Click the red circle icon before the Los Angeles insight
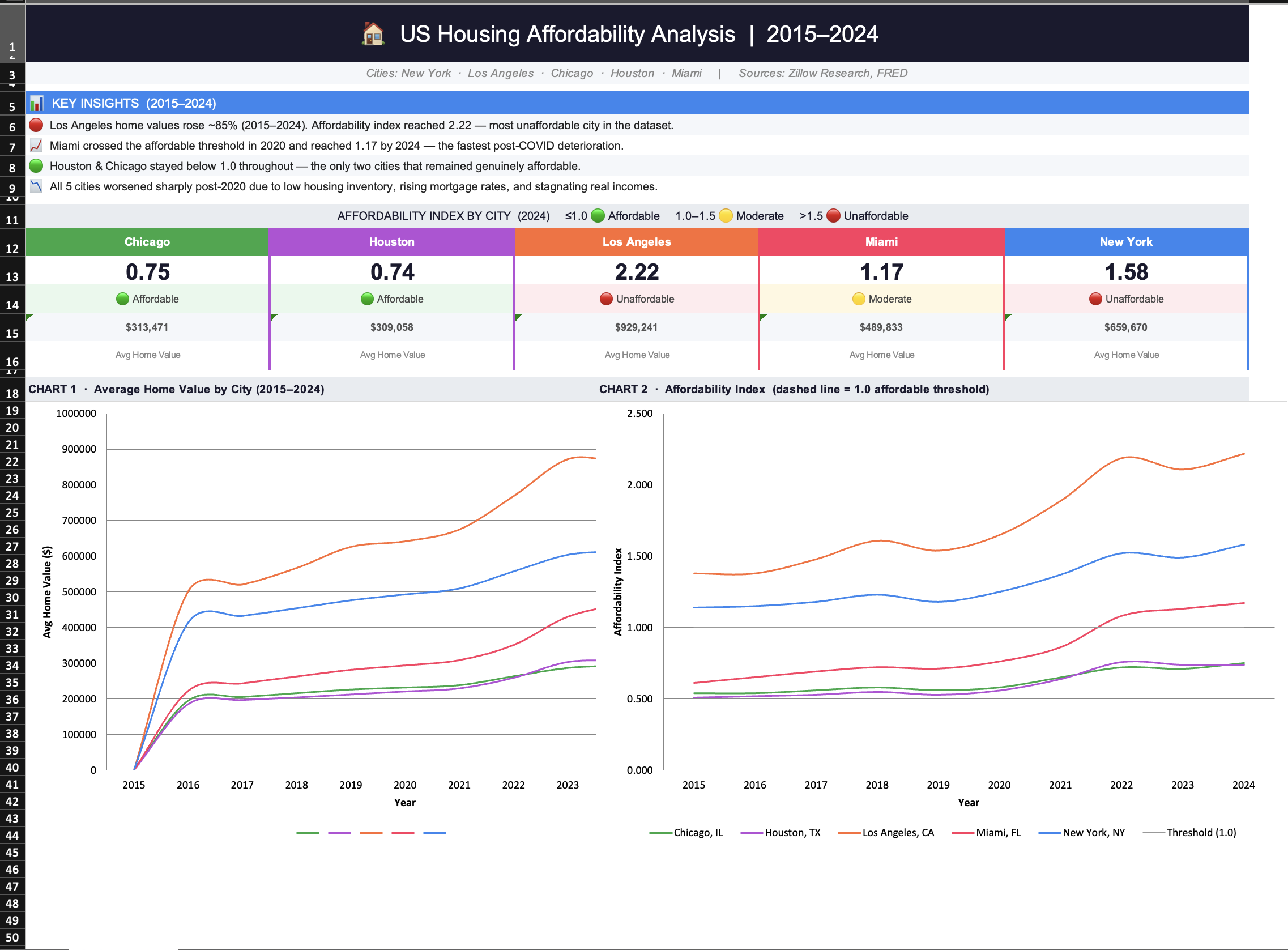This screenshot has width=1288, height=950. (x=36, y=124)
